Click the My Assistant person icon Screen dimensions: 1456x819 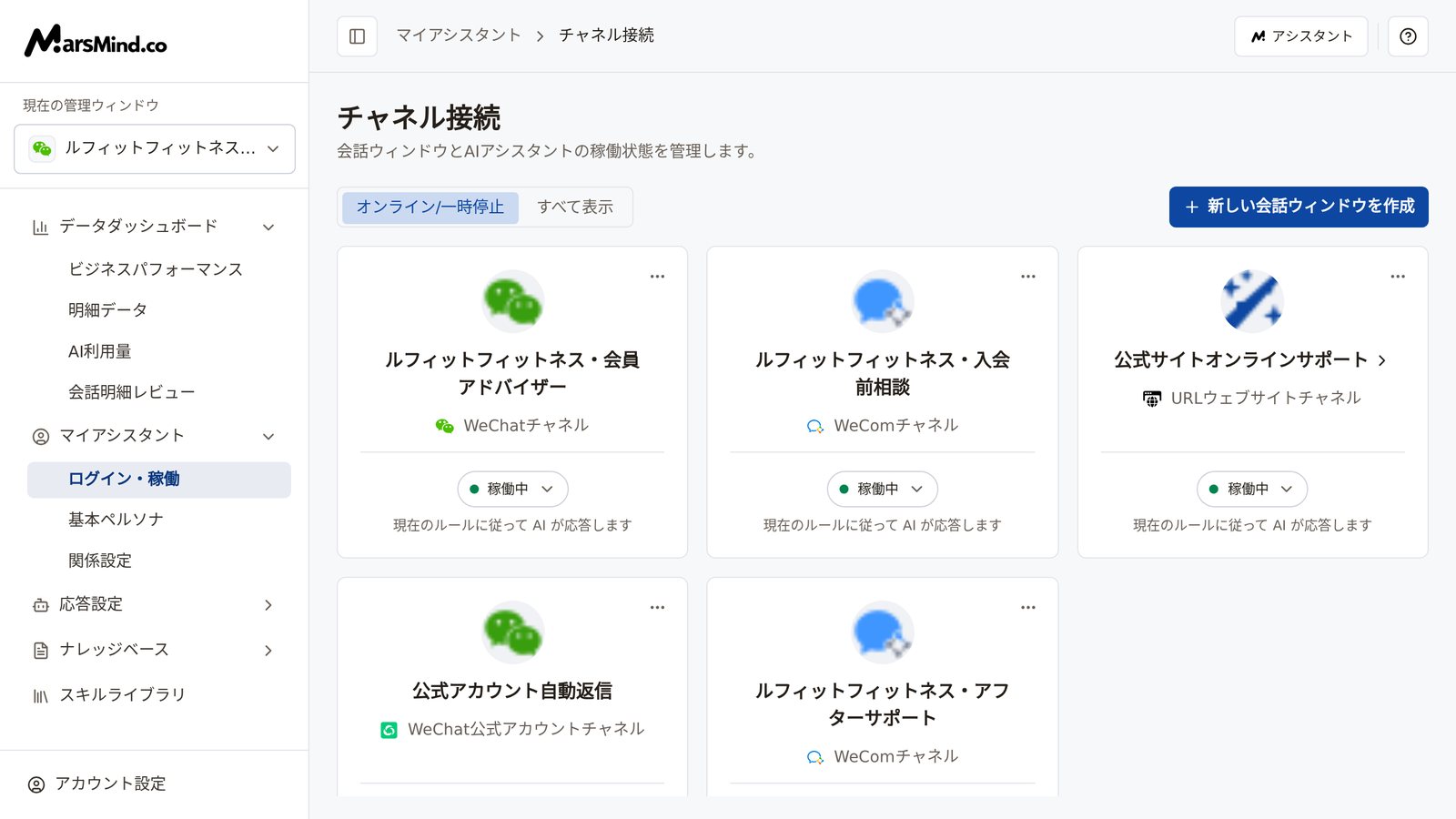(40, 436)
